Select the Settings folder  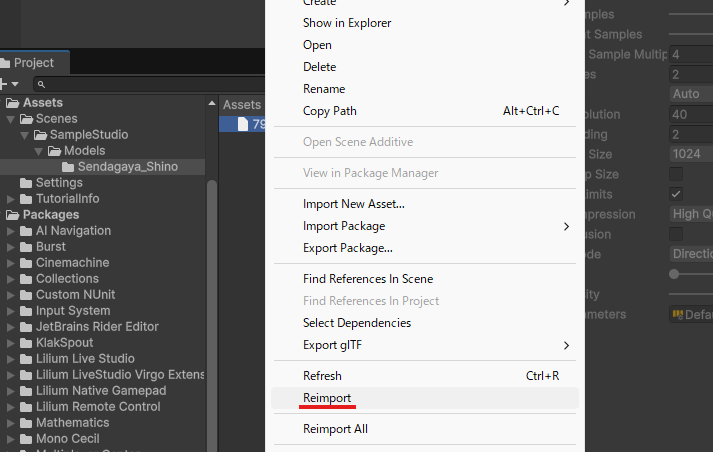(59, 183)
